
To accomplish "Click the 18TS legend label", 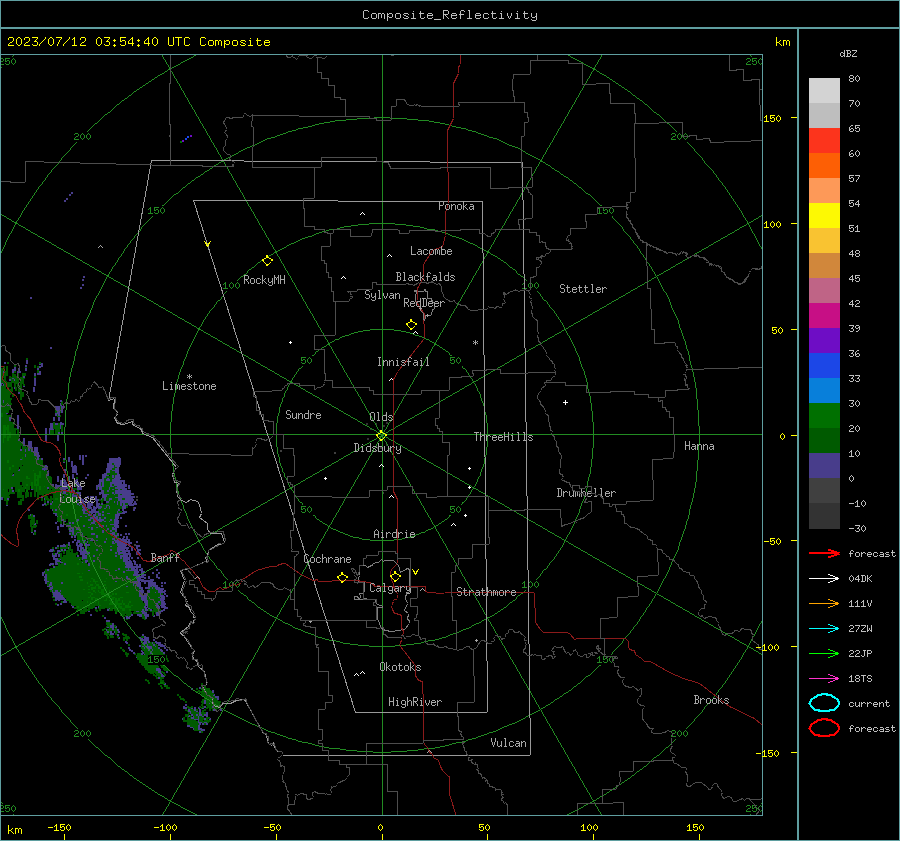I will coord(860,679).
